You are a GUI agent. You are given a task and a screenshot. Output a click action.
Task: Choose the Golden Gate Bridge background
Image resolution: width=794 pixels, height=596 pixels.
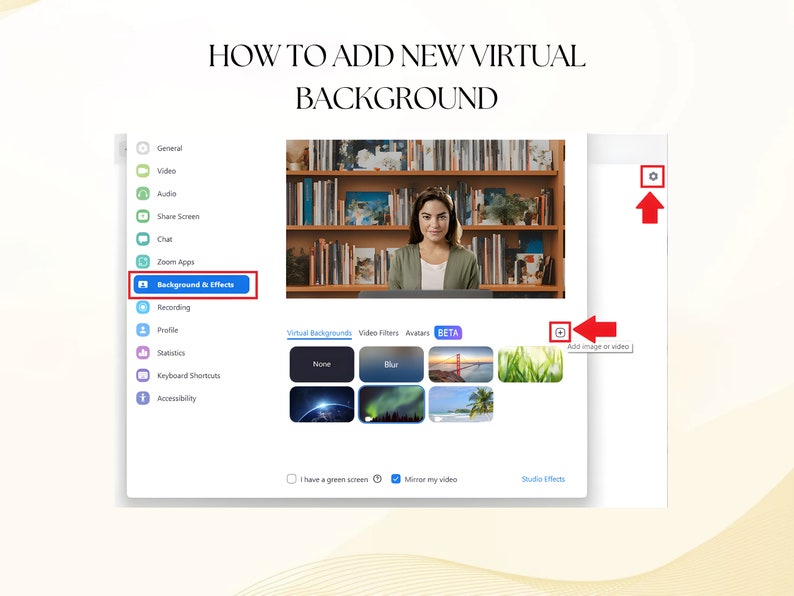(x=461, y=364)
